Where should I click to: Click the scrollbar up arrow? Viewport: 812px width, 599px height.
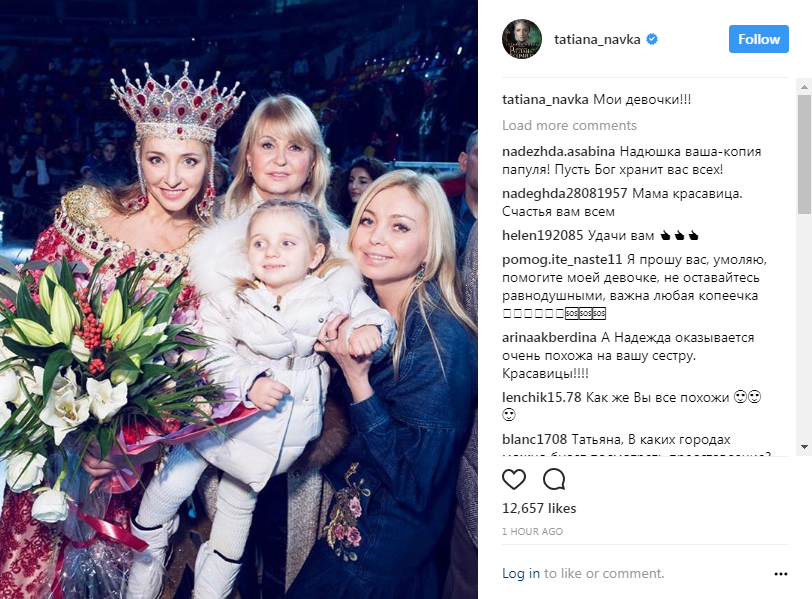pos(804,86)
